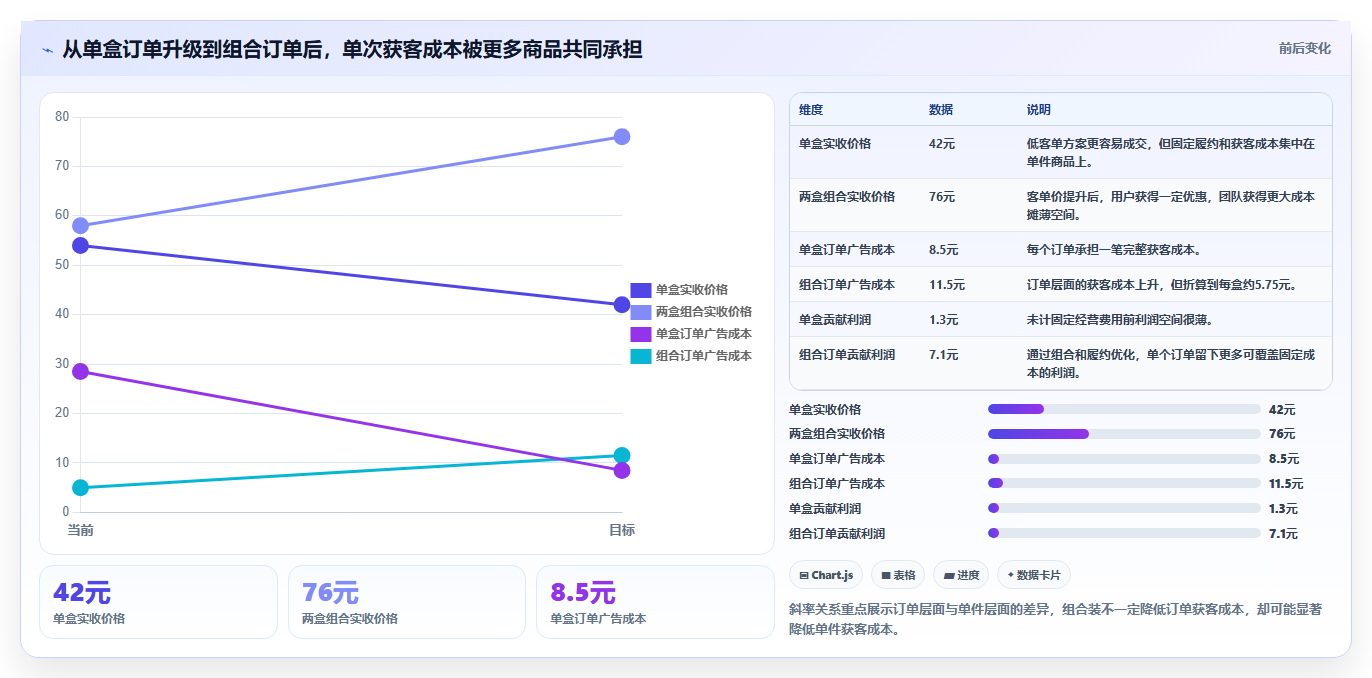Click the page title about 组合订单

(352, 49)
